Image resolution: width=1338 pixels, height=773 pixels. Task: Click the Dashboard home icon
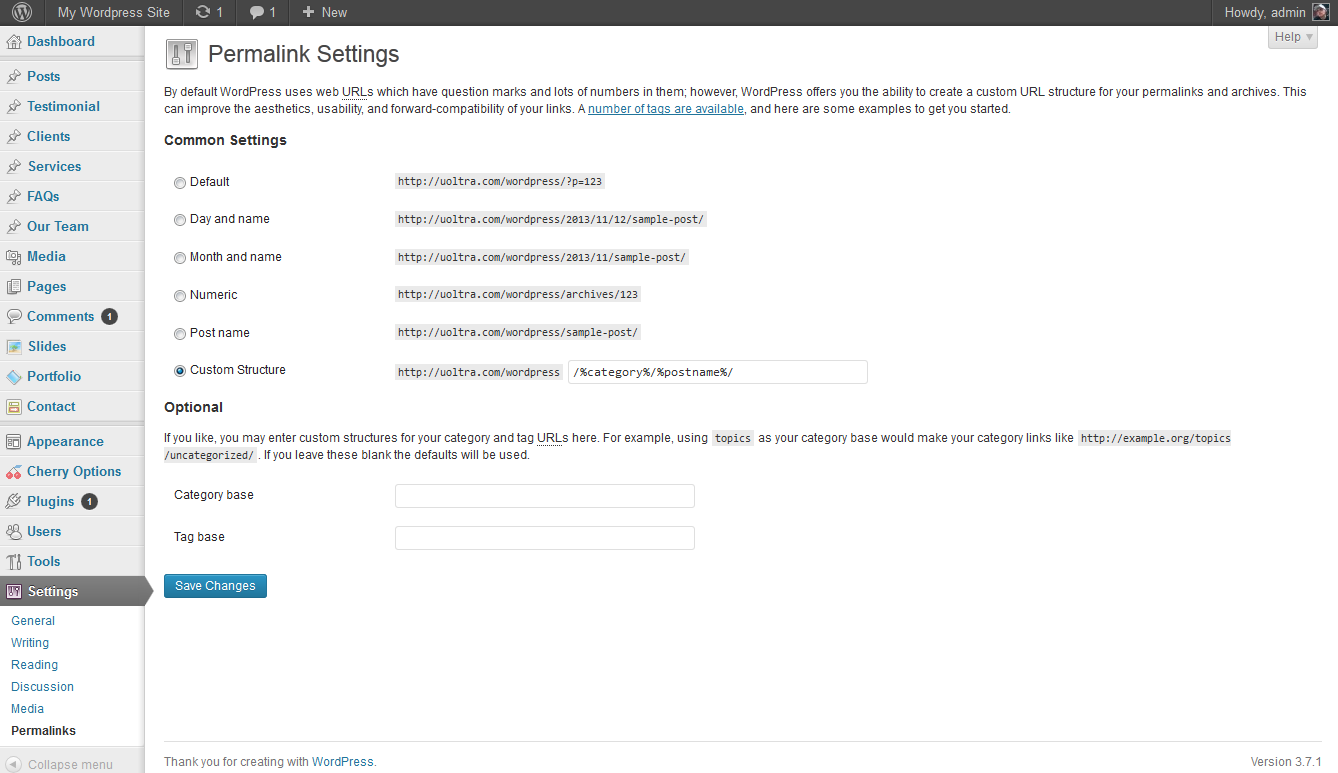click(14, 42)
